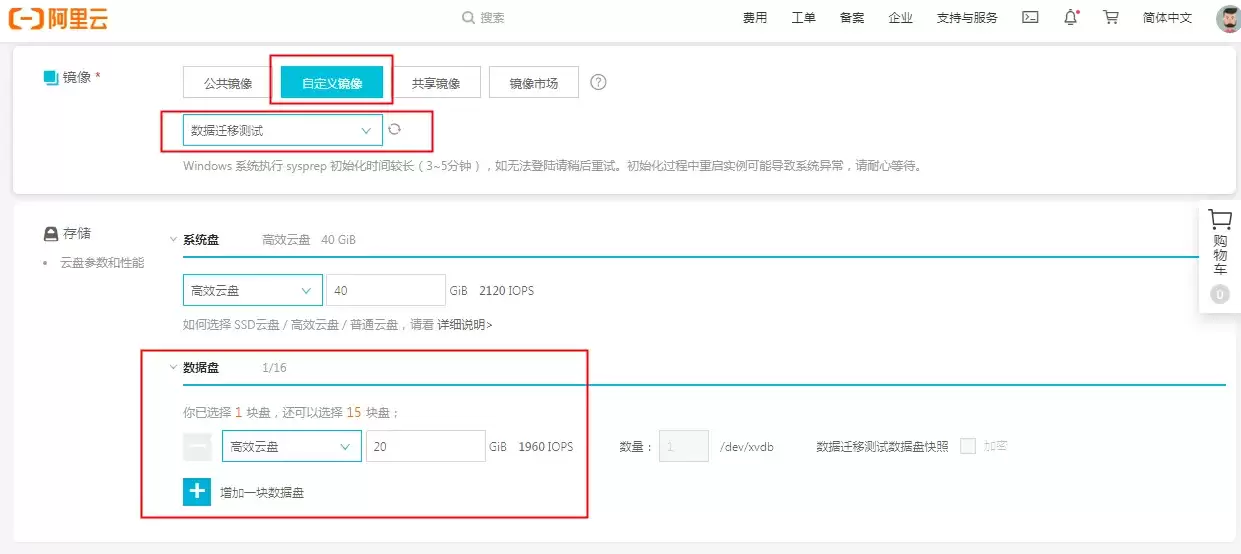Click the plus icon to add data disk
Image resolution: width=1241 pixels, height=554 pixels.
pyautogui.click(x=197, y=492)
